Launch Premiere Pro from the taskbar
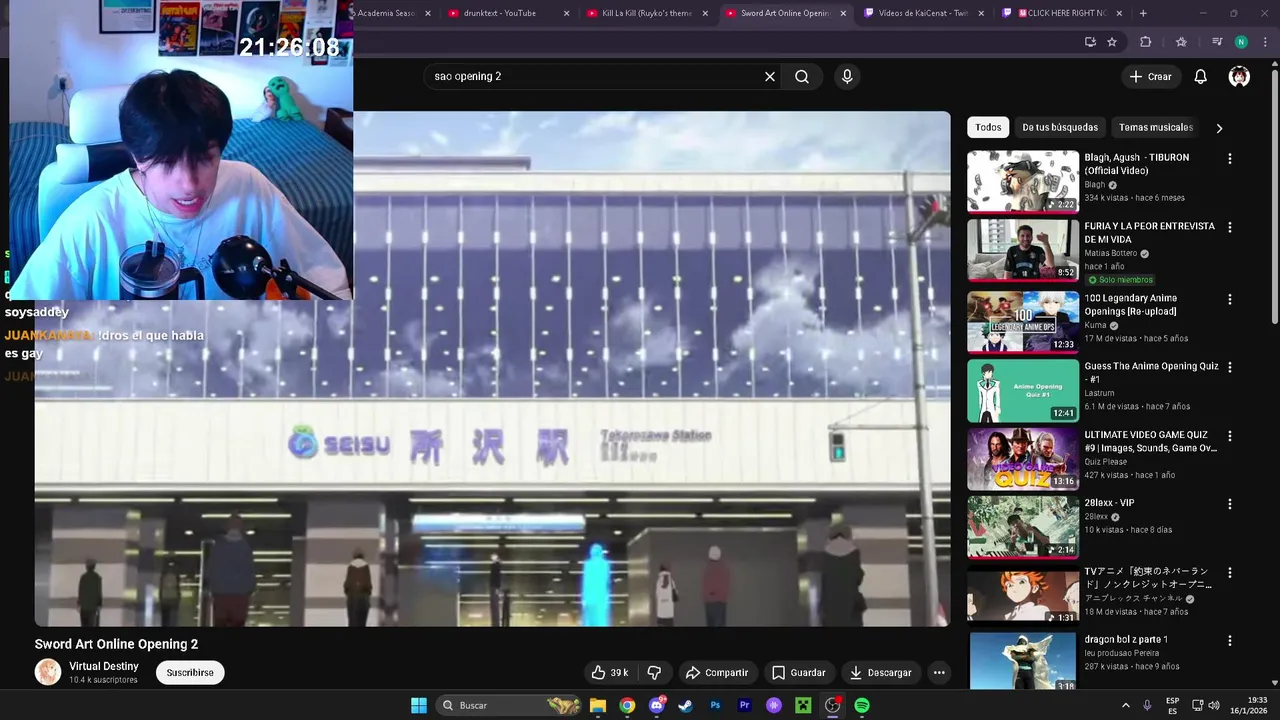This screenshot has width=1280, height=720. tap(745, 705)
